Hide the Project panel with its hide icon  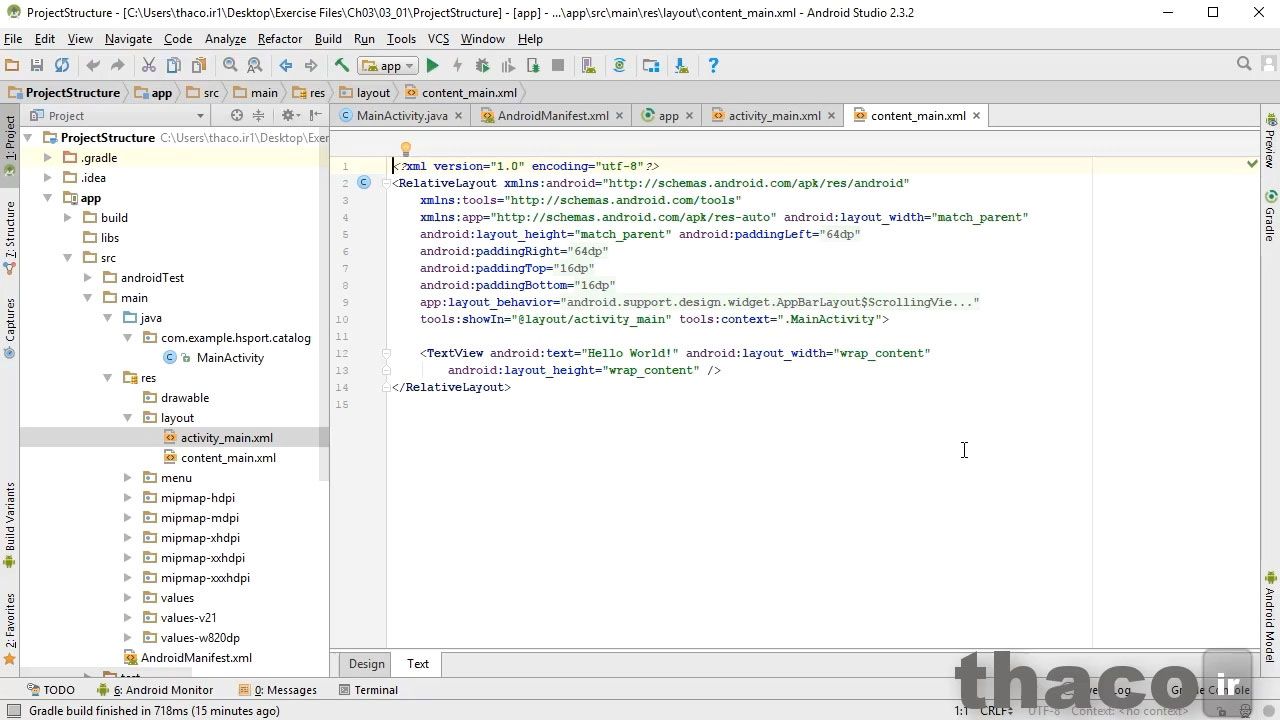[315, 115]
